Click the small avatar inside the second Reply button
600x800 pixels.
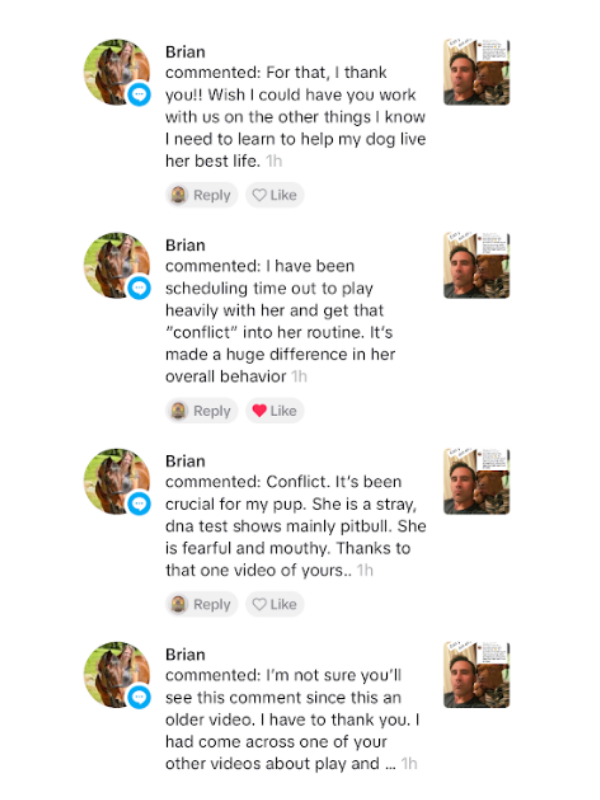pos(180,410)
